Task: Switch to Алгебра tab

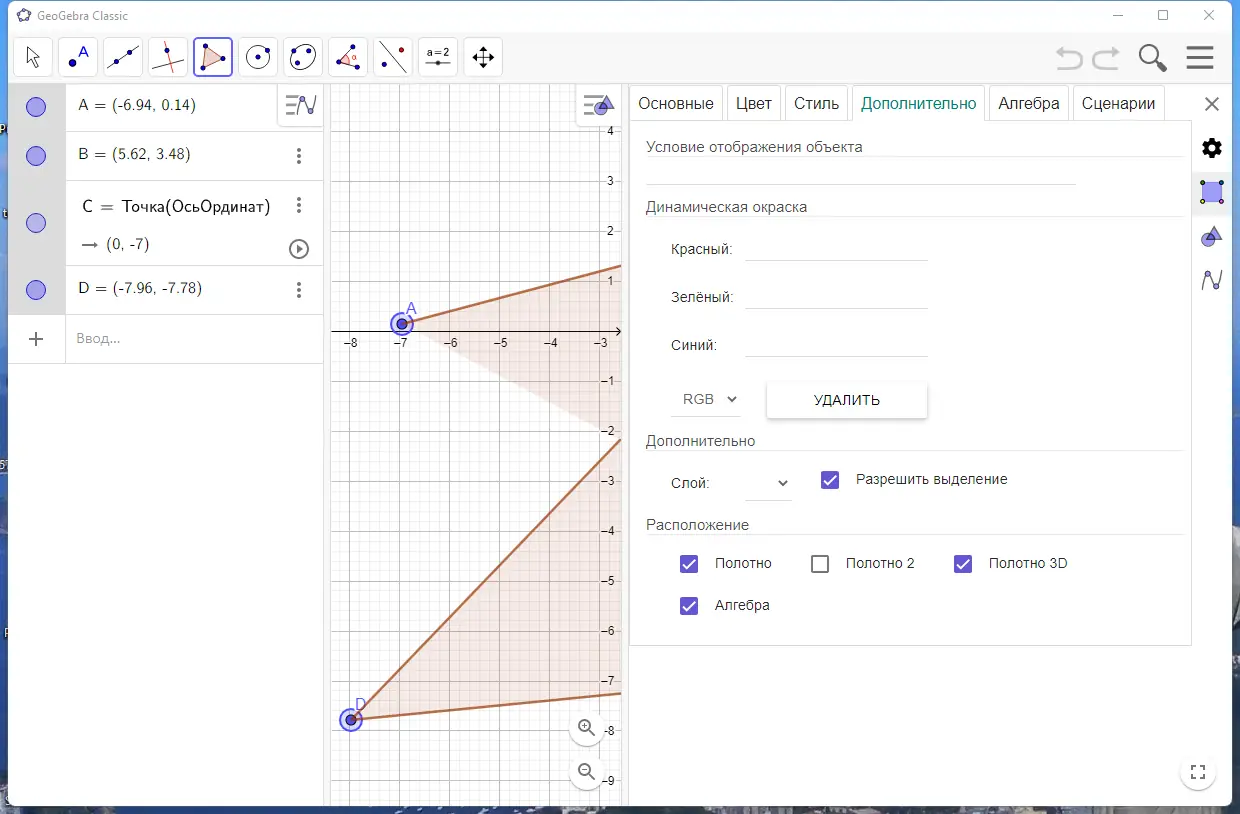Action: (x=1029, y=103)
